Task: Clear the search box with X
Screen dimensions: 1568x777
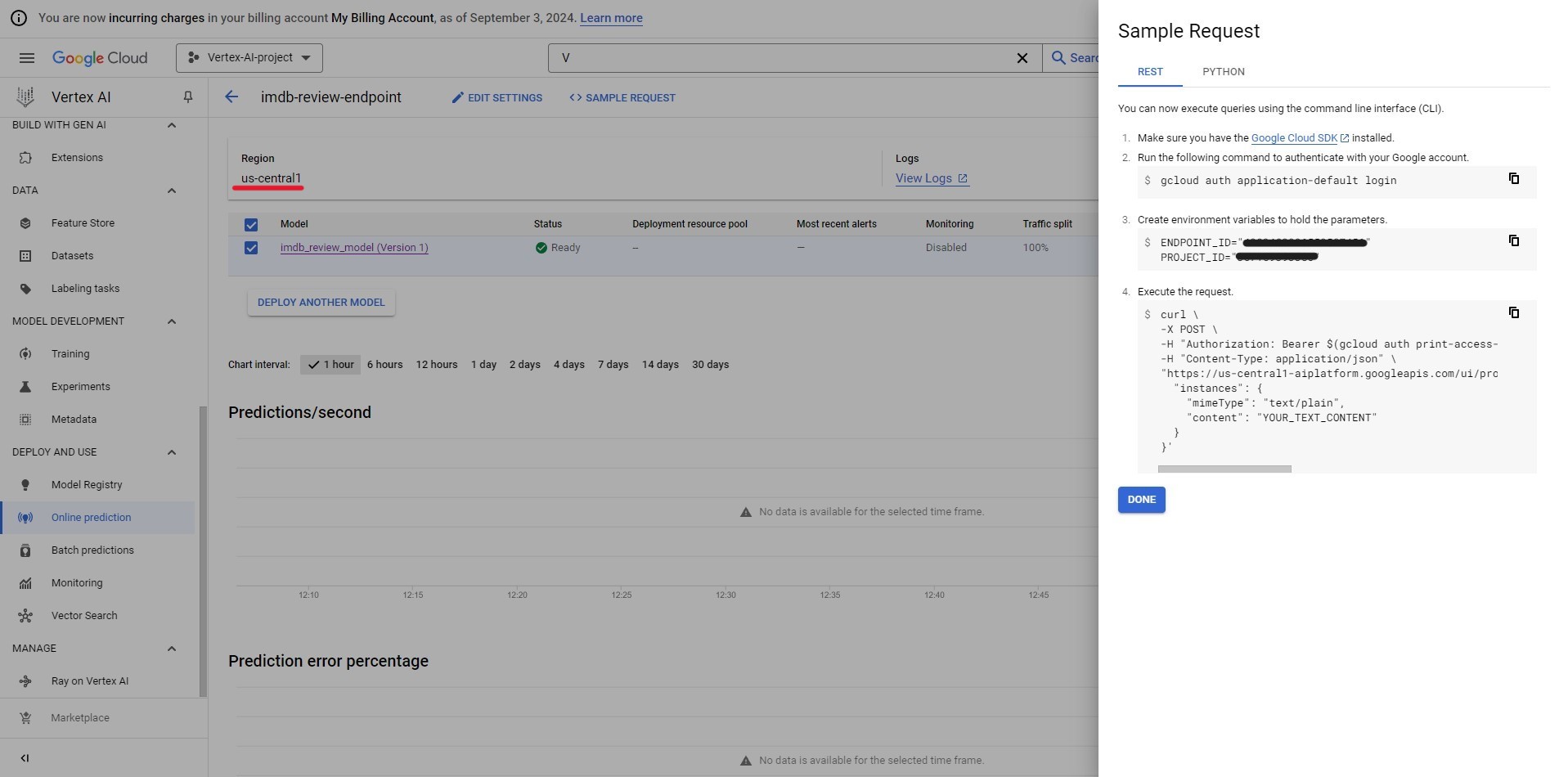Action: coord(1022,58)
